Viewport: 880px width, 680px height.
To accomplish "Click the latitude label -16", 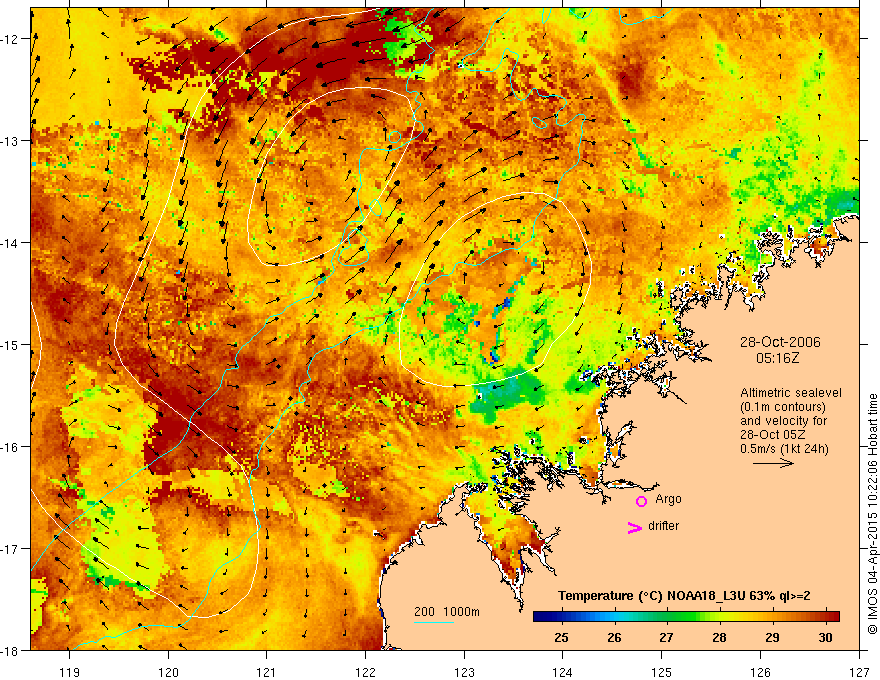I will click(10, 447).
